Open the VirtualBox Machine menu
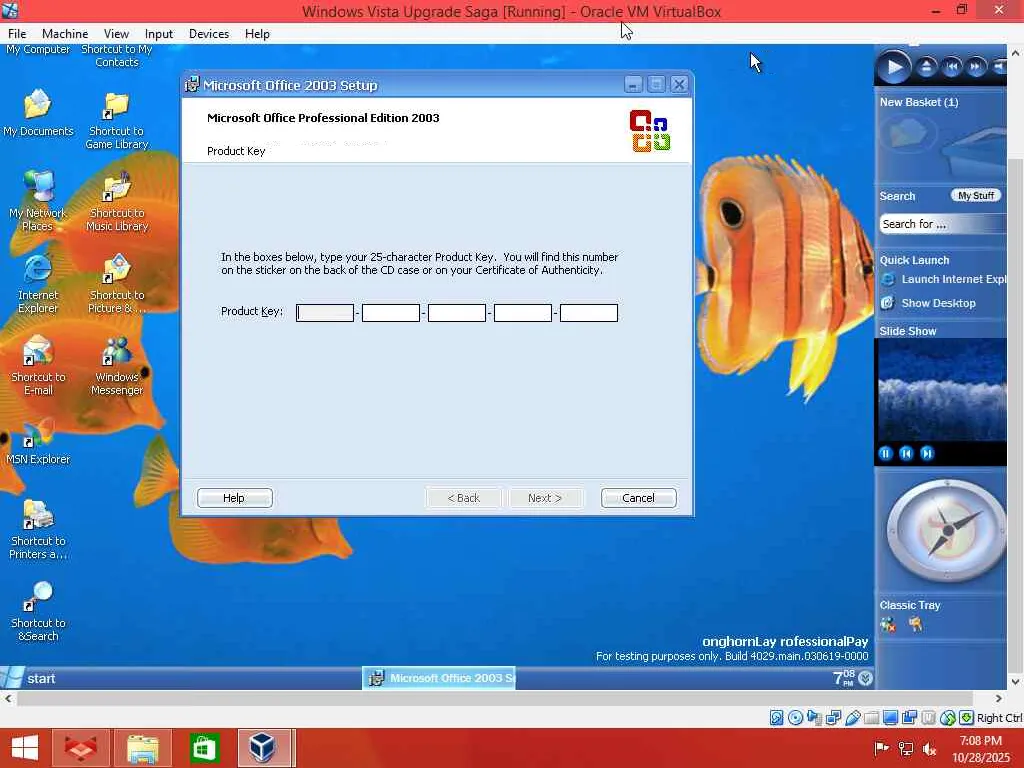 pos(65,34)
